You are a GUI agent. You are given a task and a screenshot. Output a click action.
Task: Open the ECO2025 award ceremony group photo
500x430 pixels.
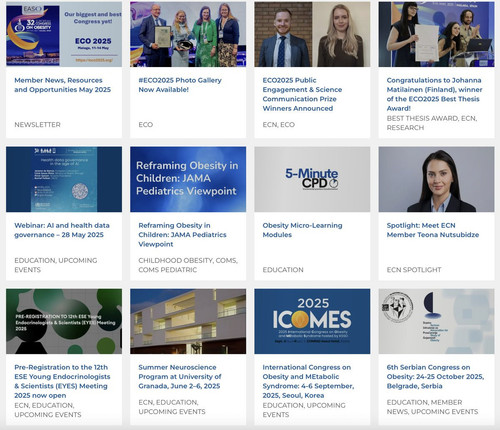188,34
